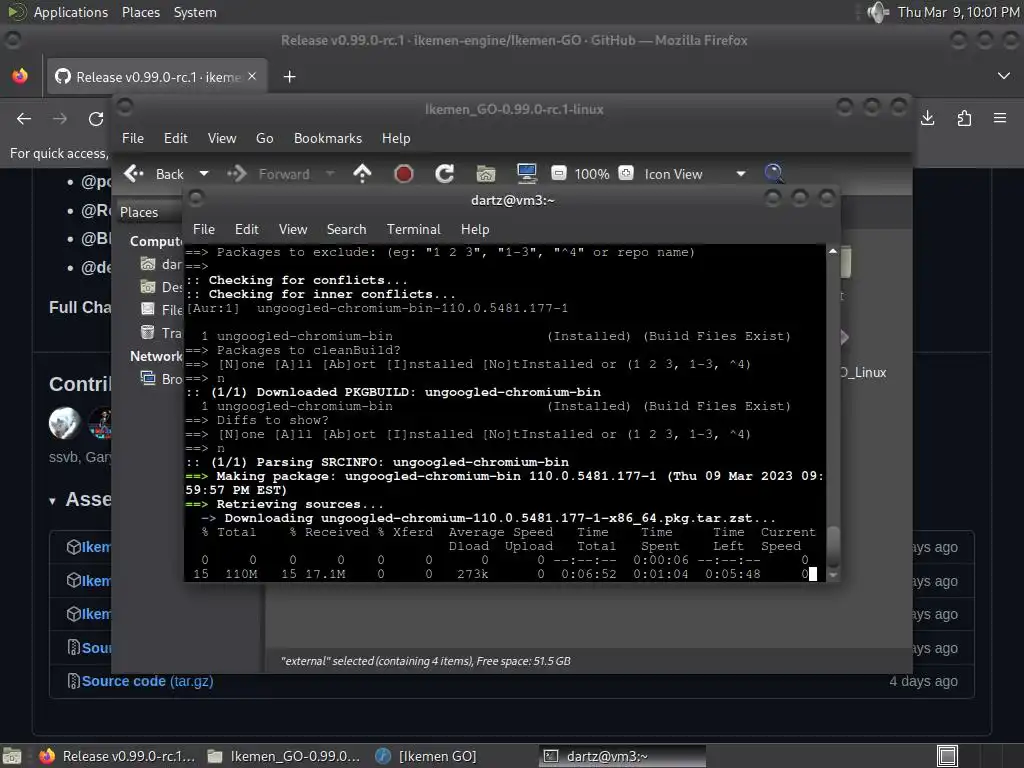Switch to Firefox Release v0.99.0-rc.1 taskbar button
The width and height of the screenshot is (1024, 768).
[x=117, y=756]
